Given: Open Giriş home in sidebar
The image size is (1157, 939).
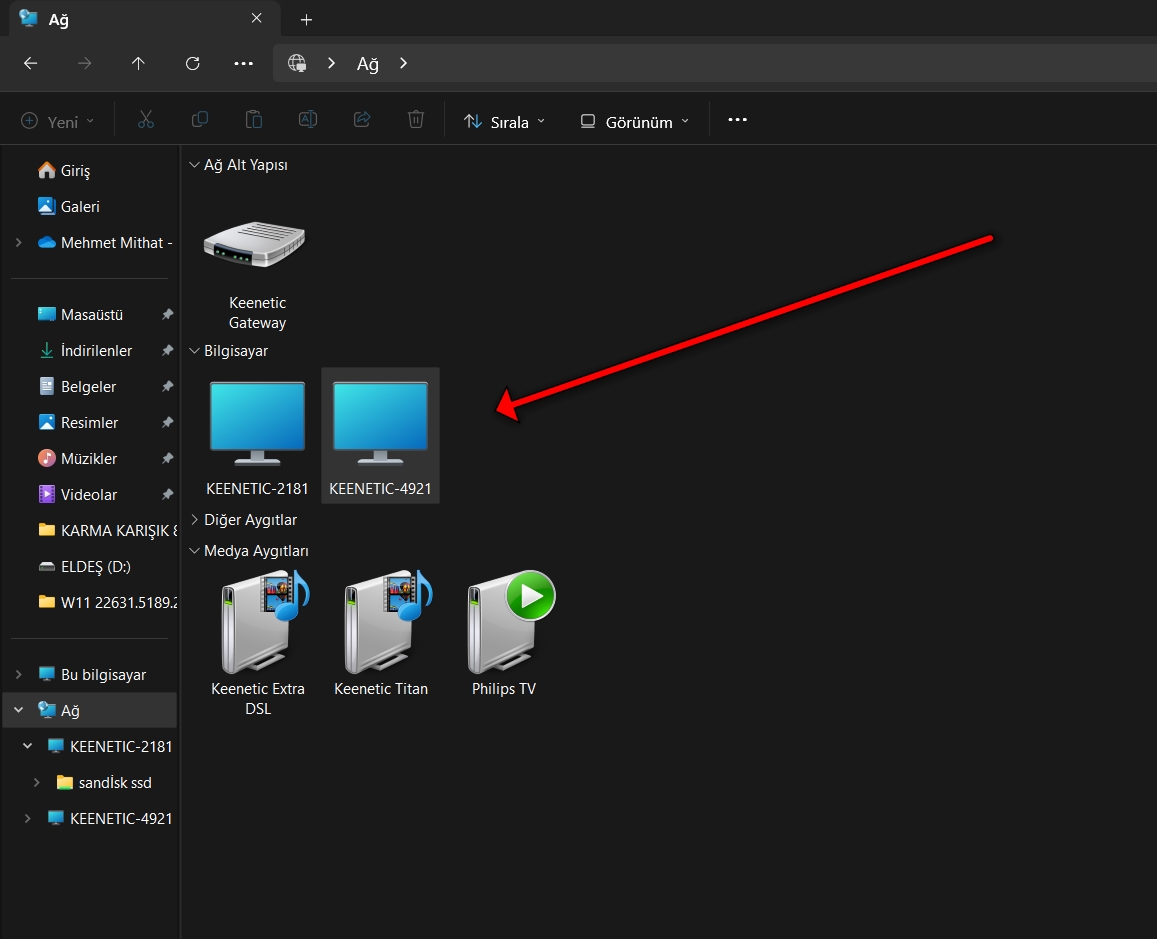Looking at the screenshot, I should tap(64, 170).
